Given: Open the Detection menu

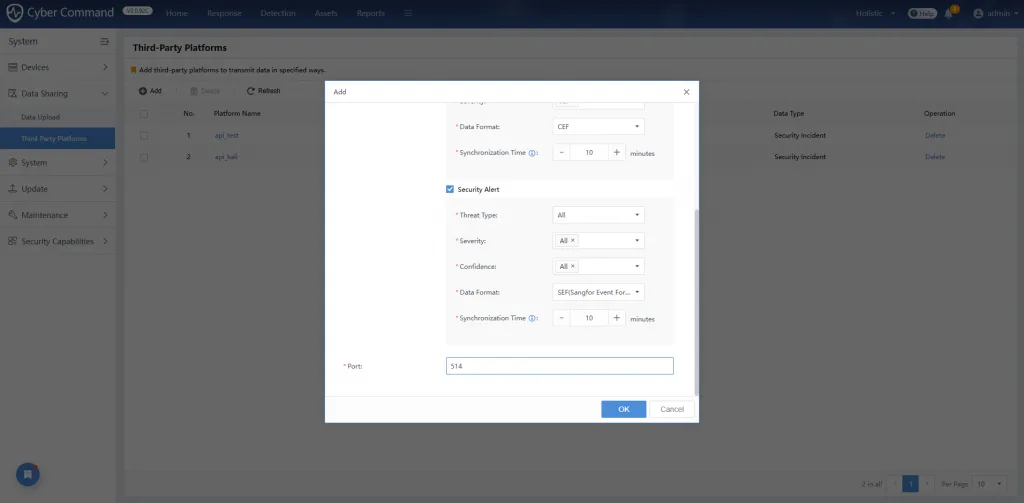Looking at the screenshot, I should tap(278, 13).
